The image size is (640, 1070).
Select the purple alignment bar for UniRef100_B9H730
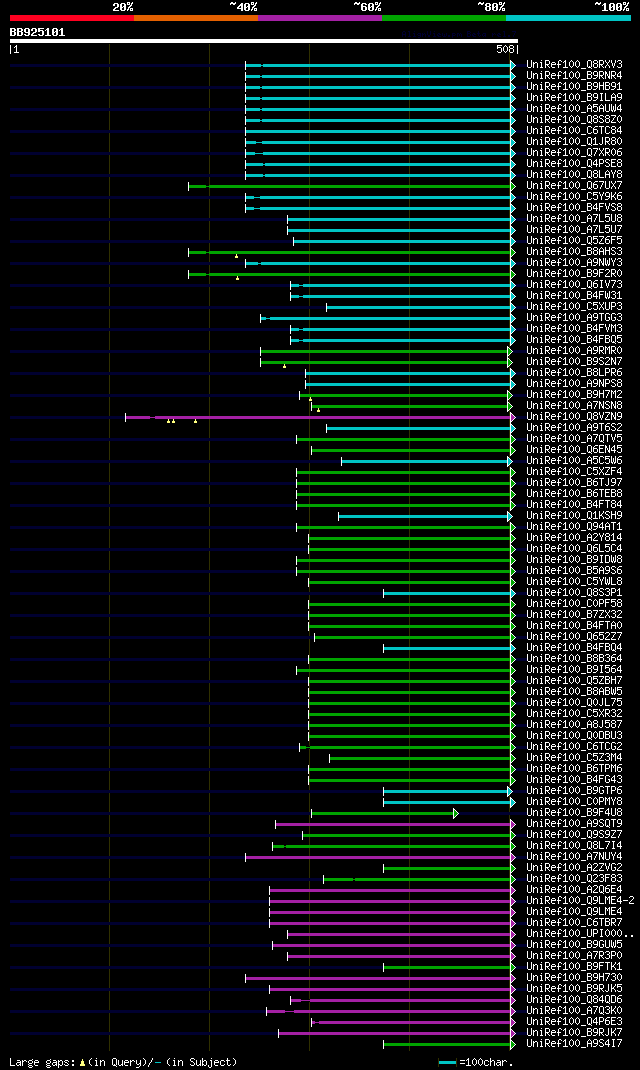[378, 978]
